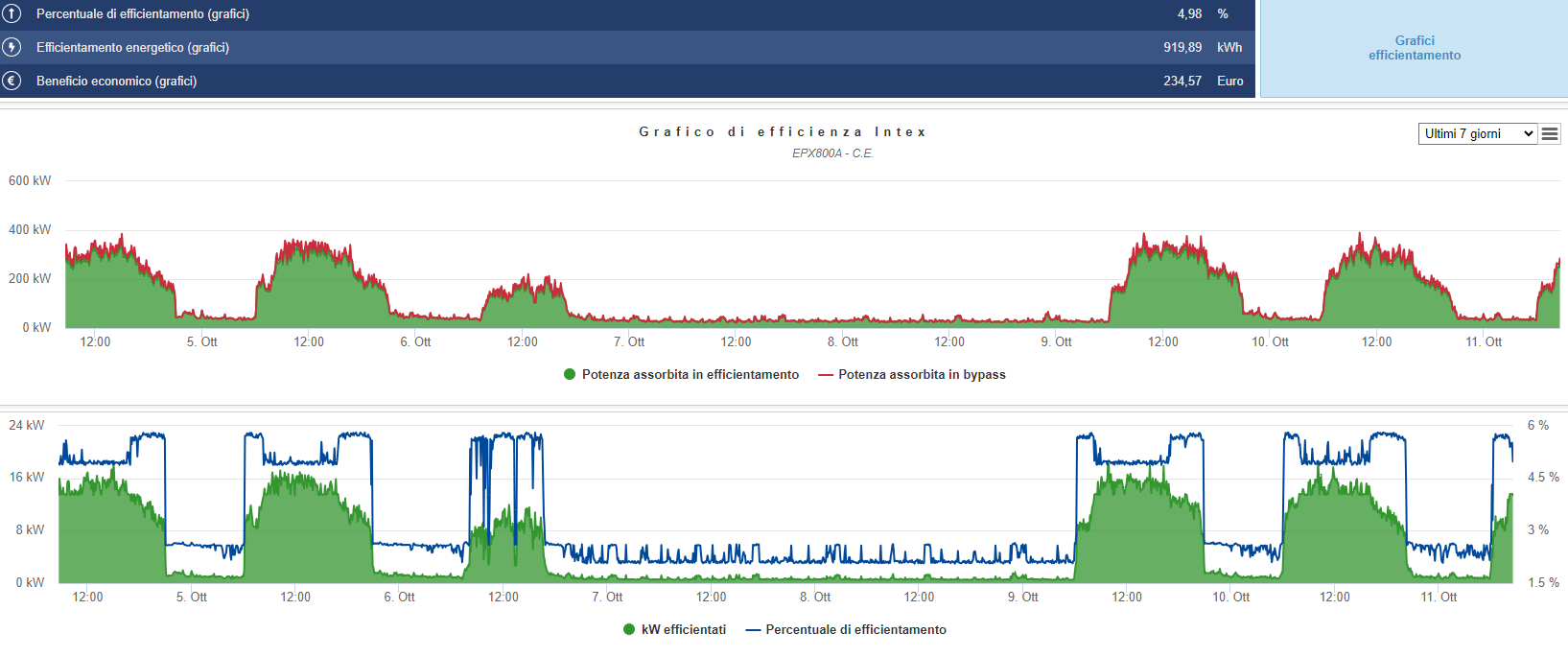
Task: Click the lightning icon beside Efficientamento energetico
Action: (x=12, y=47)
